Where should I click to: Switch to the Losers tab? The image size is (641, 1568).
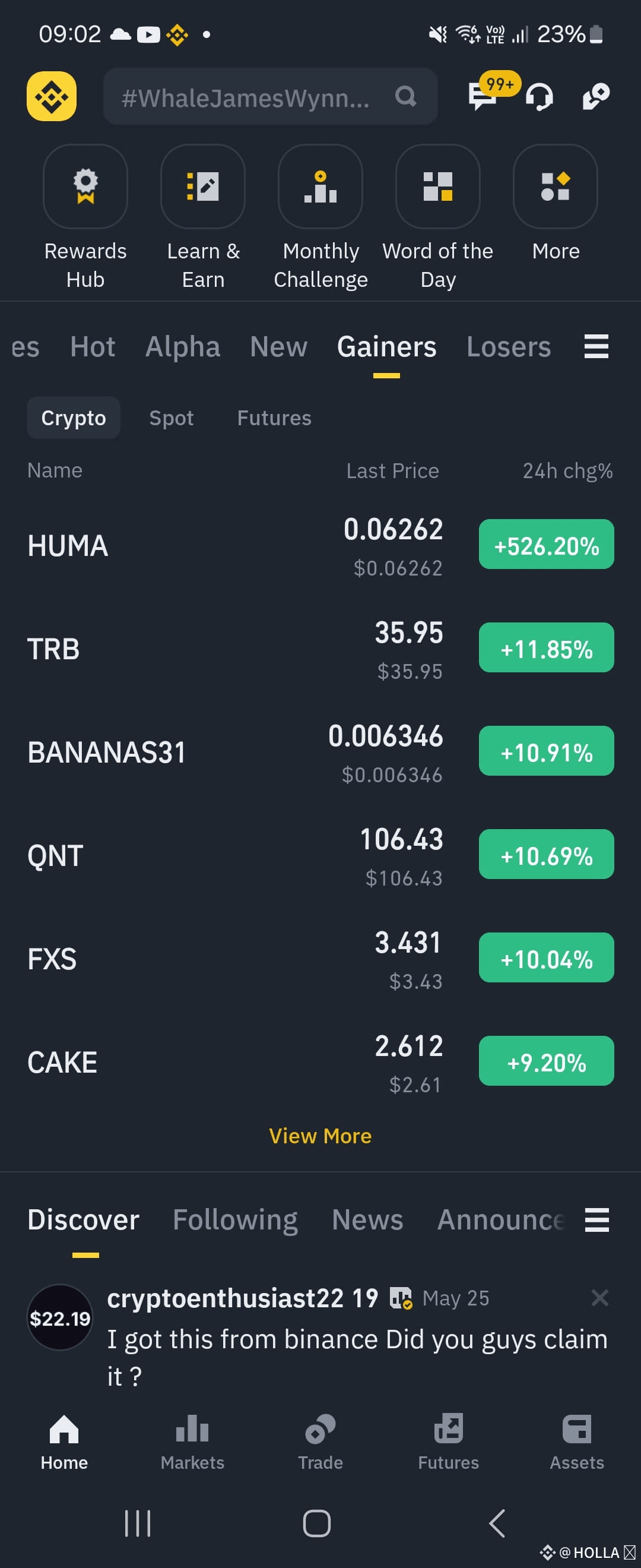pos(509,347)
